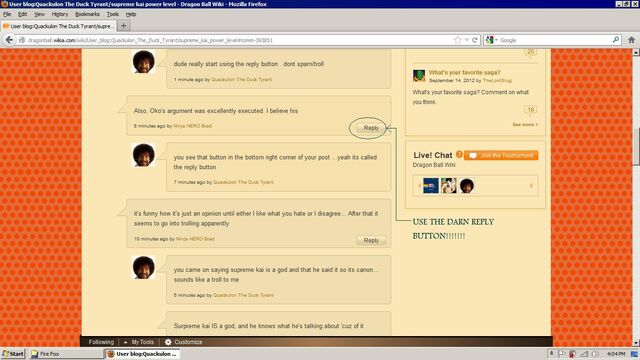Click the vertical page scrollbar thumb
The height and width of the screenshot is (360, 640).
(636, 147)
